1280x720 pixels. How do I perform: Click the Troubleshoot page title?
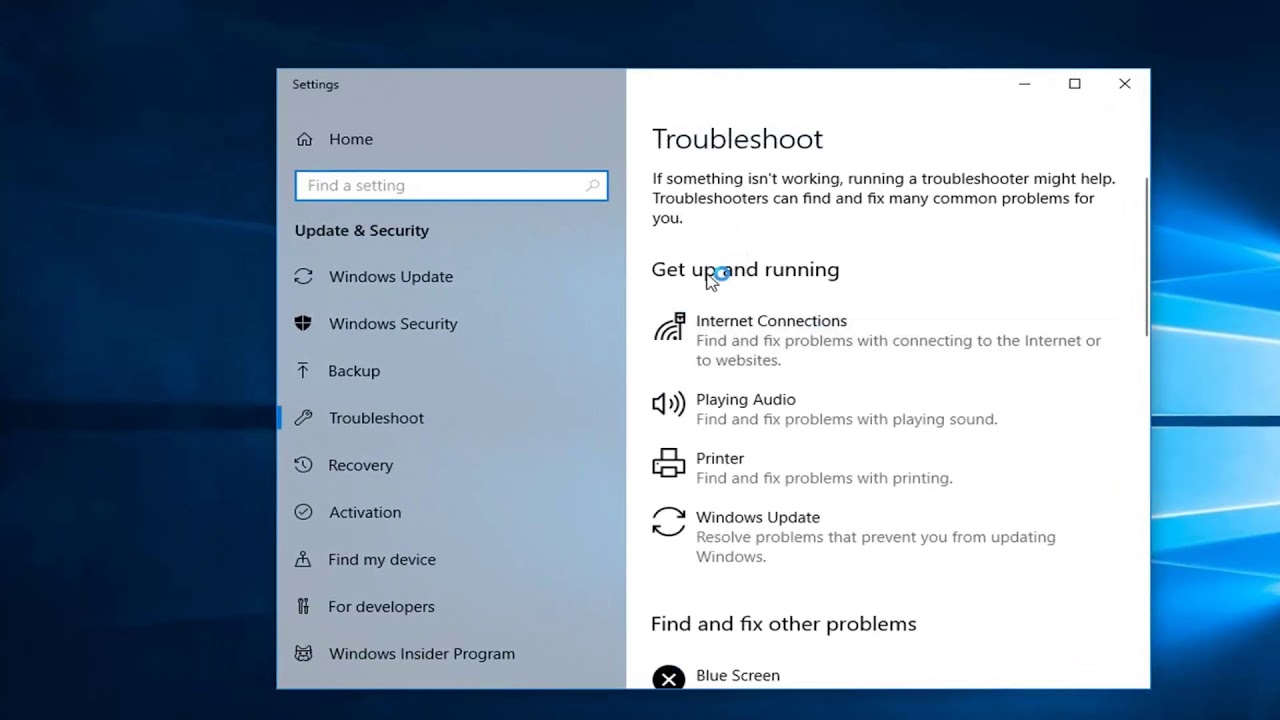coord(737,138)
